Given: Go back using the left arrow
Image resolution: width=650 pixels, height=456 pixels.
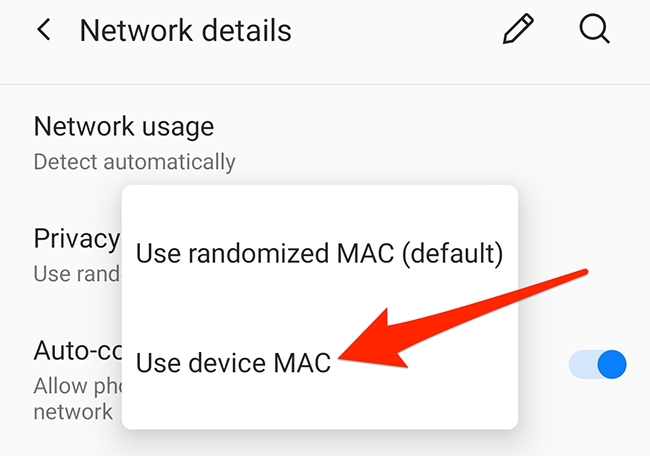Looking at the screenshot, I should [x=44, y=30].
